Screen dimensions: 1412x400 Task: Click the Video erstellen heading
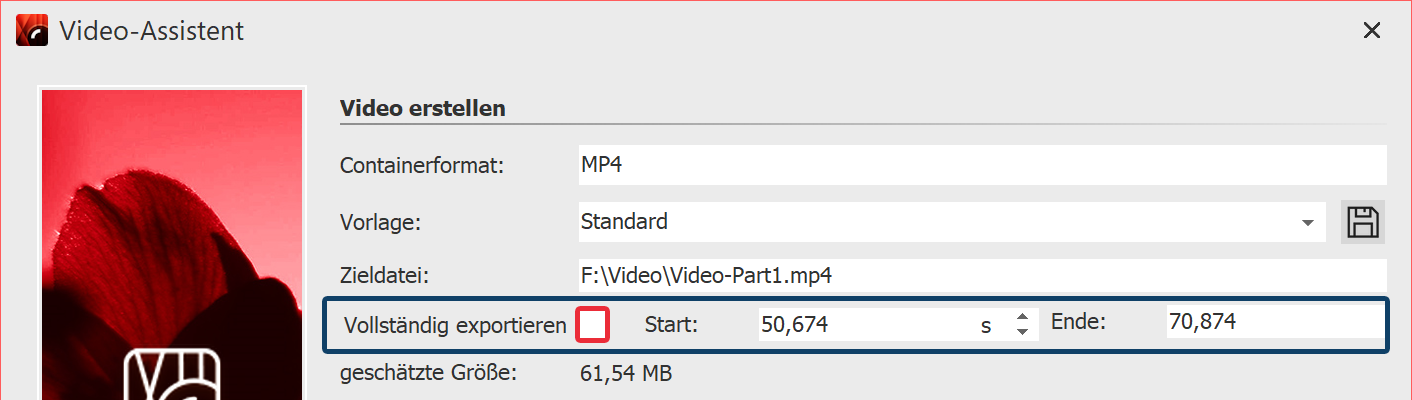click(x=422, y=108)
